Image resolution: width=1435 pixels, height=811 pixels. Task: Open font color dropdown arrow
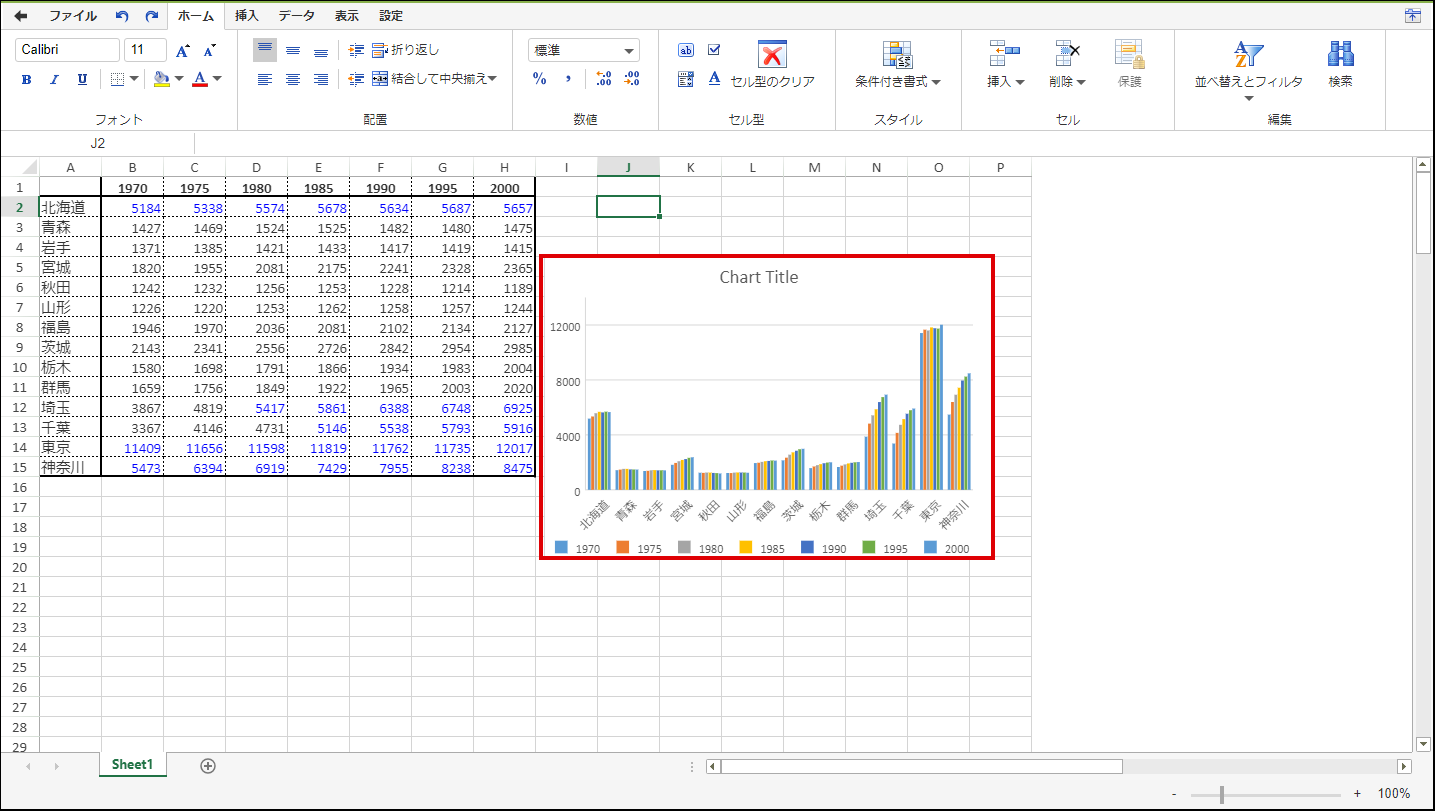(217, 79)
